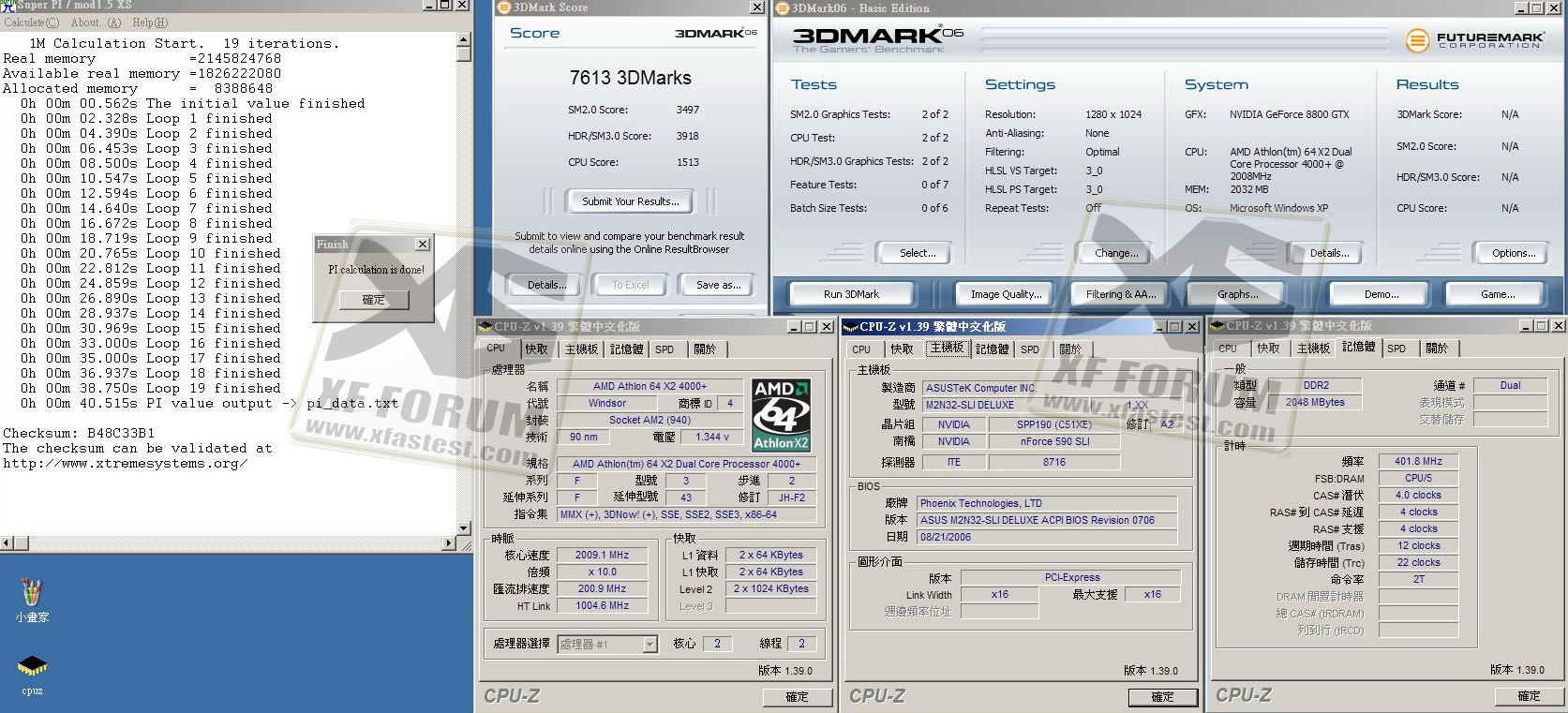
Task: Open About tab in the memory CPU-Z window
Action: pos(1437,349)
